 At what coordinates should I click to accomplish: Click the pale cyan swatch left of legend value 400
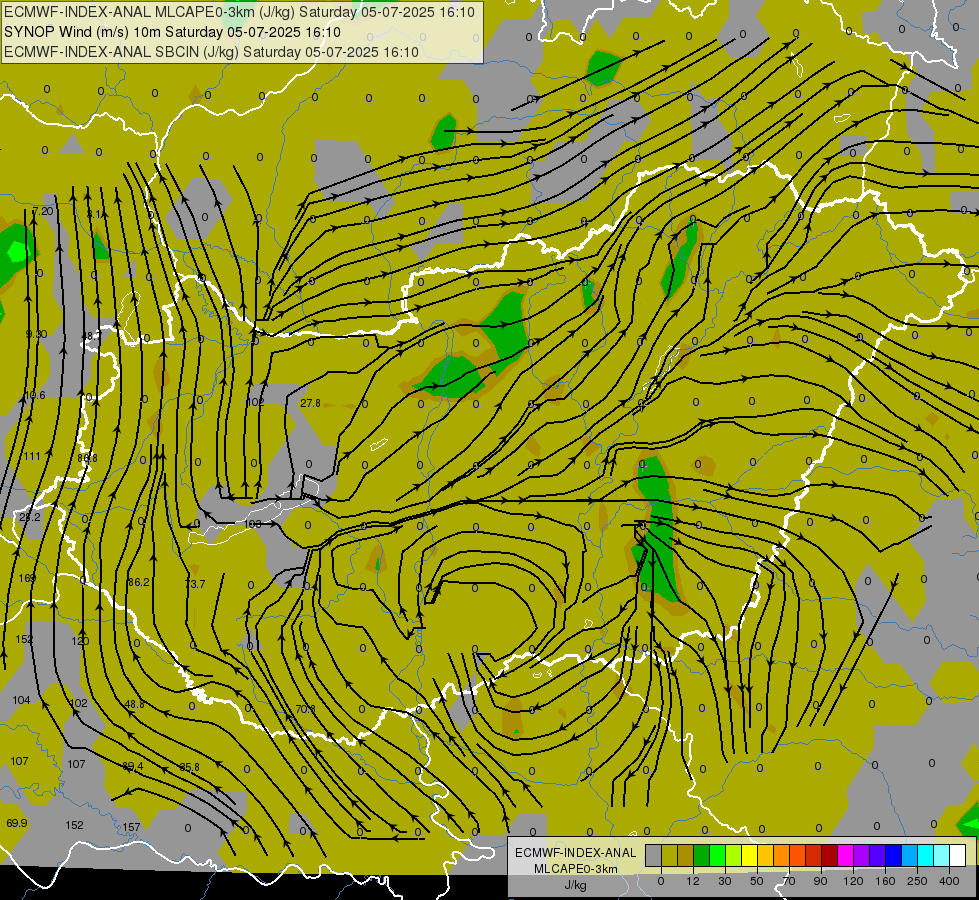pyautogui.click(x=943, y=855)
